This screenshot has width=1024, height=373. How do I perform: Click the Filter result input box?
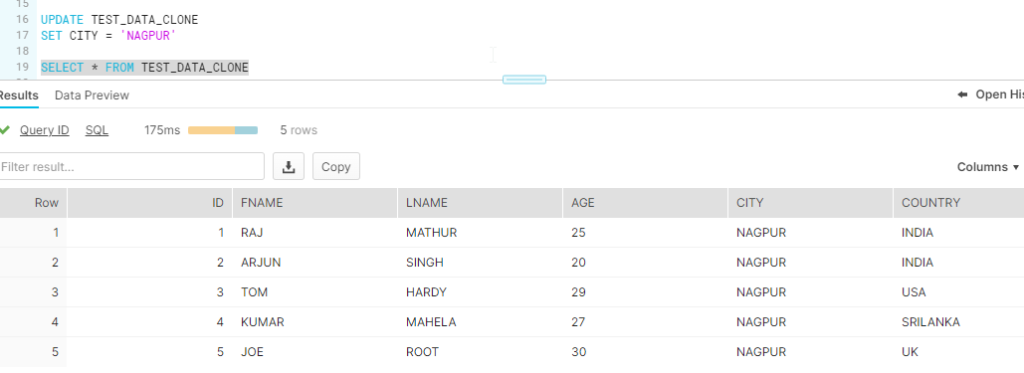pyautogui.click(x=131, y=167)
